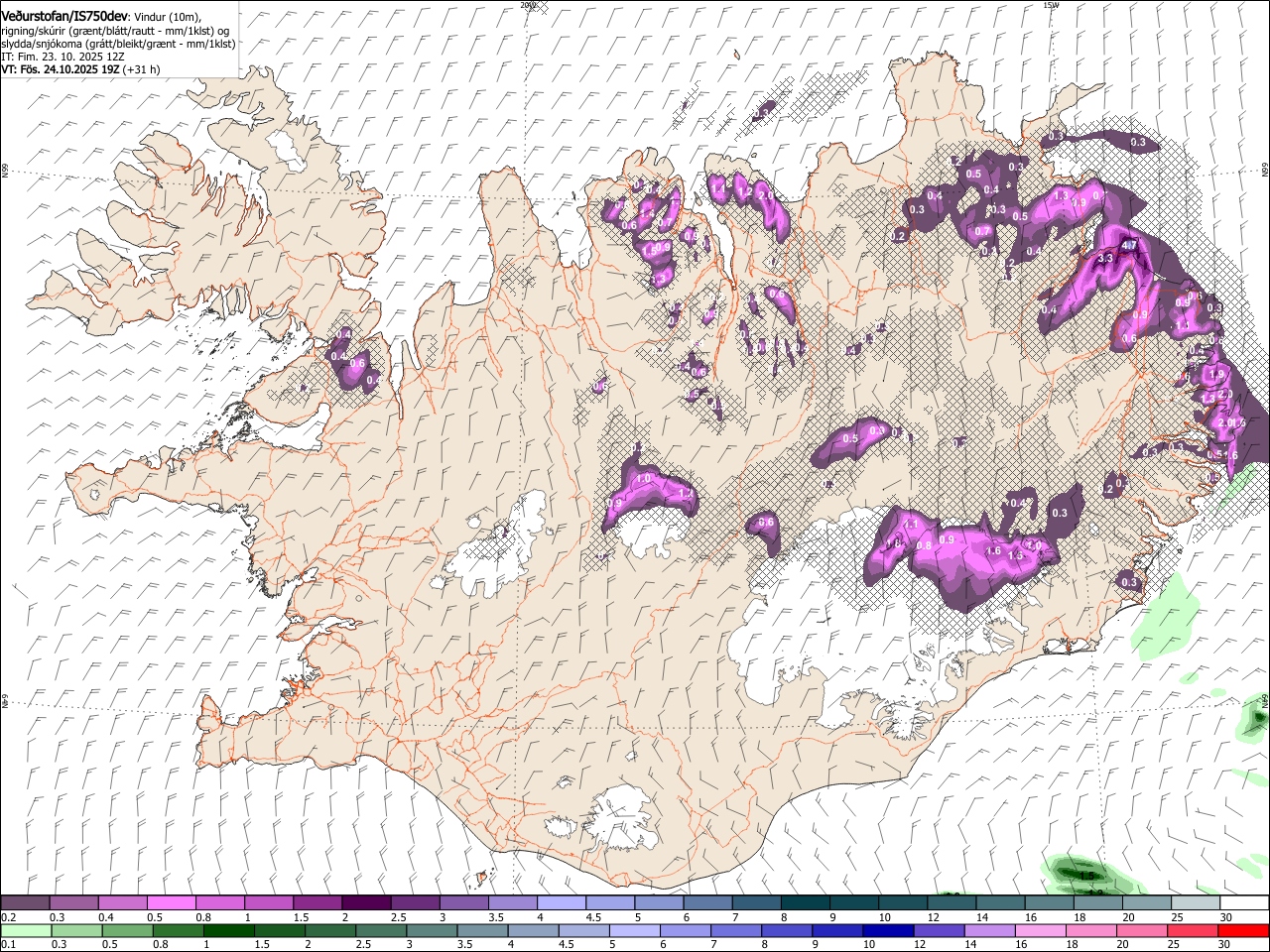Pick the darkest green 1 rain legend swatch

pos(228,930)
